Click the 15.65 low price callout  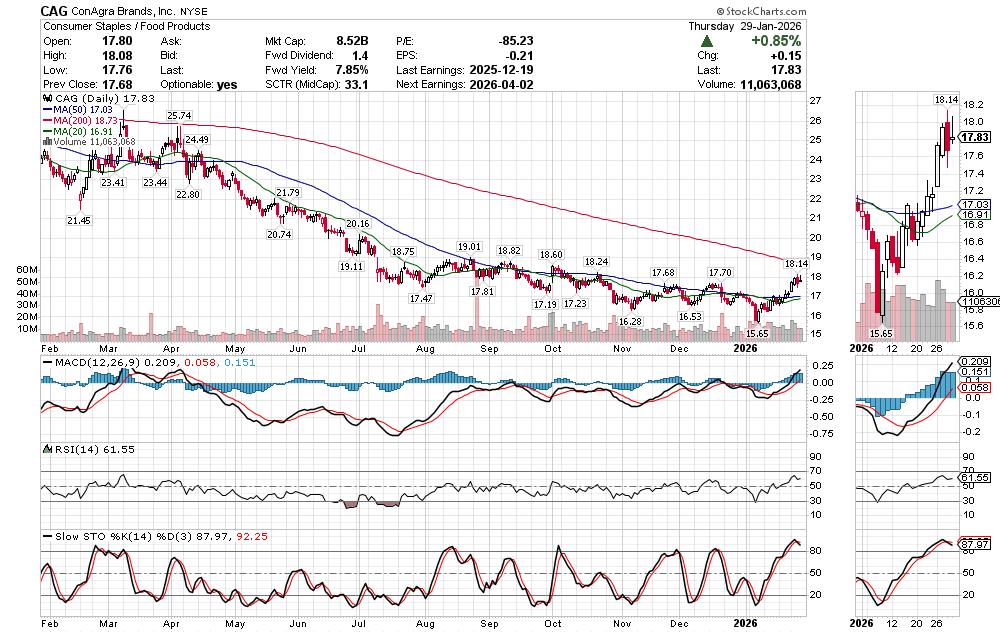pyautogui.click(x=756, y=333)
